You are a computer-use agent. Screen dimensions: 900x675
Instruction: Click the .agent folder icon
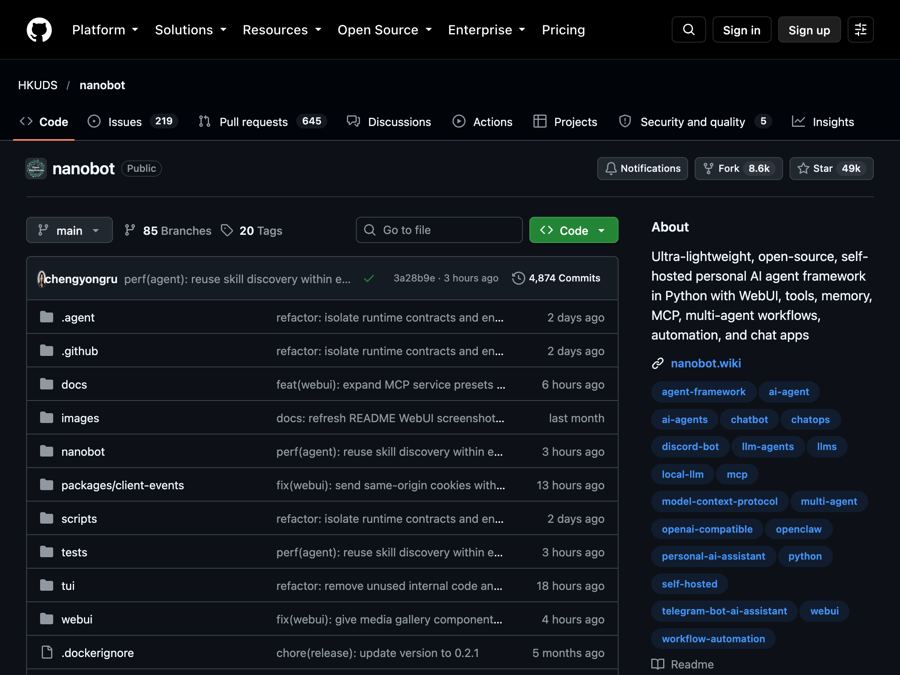click(x=46, y=317)
